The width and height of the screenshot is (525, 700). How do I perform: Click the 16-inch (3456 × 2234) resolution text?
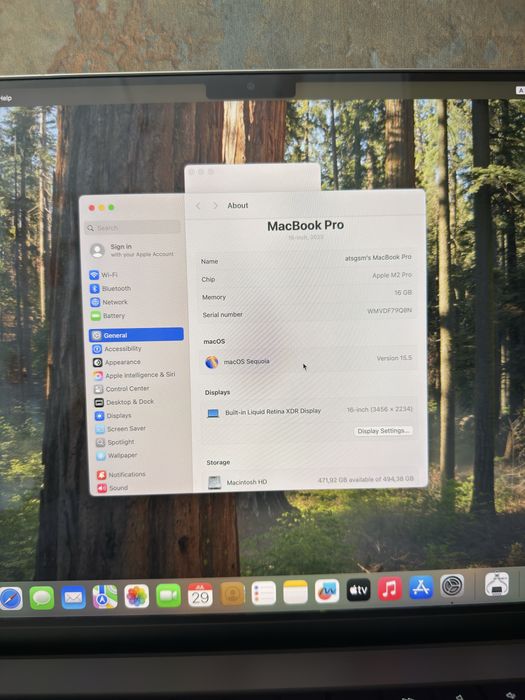tap(379, 409)
